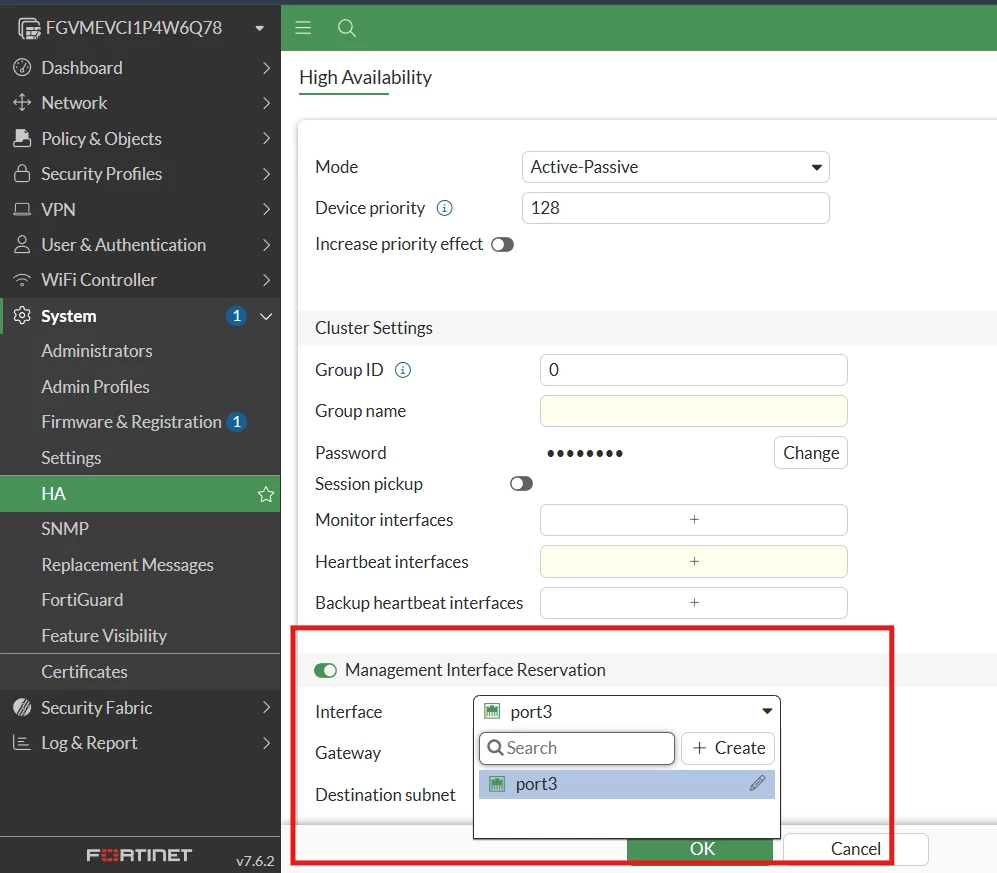This screenshot has width=997, height=873.
Task: Click the Group ID field
Action: (694, 370)
